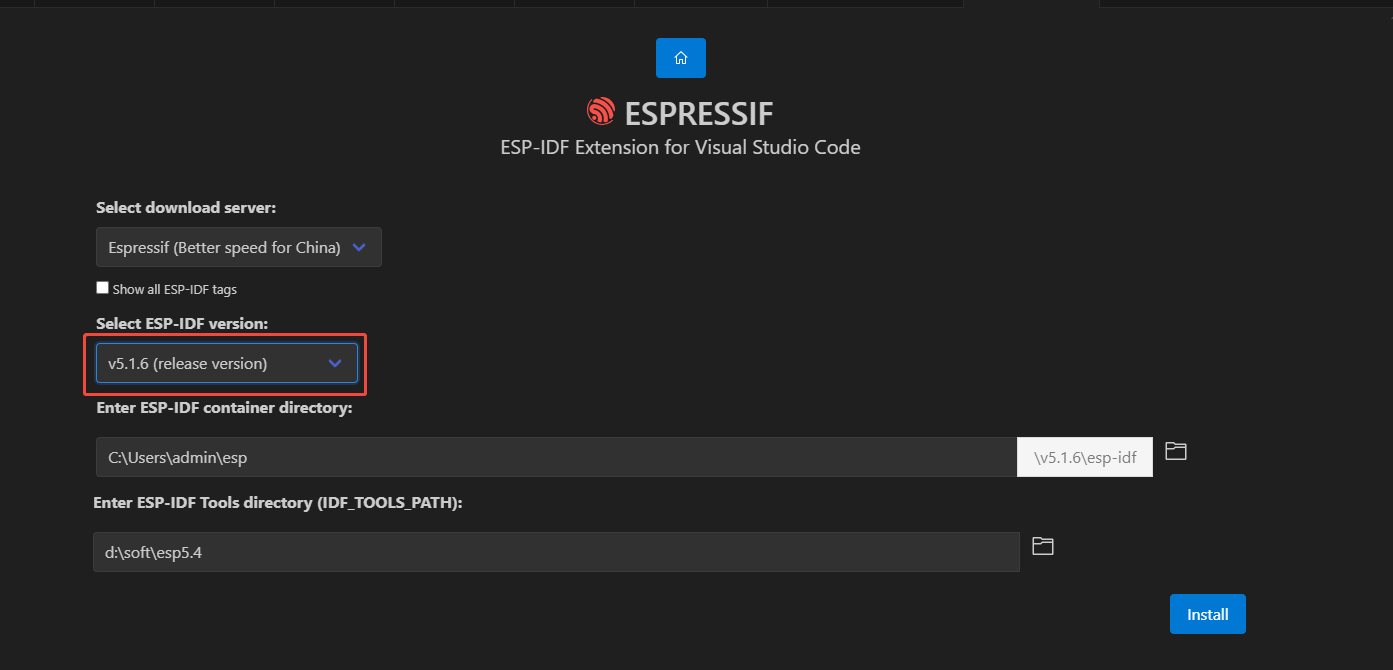The image size is (1393, 670).
Task: Click the 'Enter ESP-IDF Tools directory' label
Action: tap(278, 503)
